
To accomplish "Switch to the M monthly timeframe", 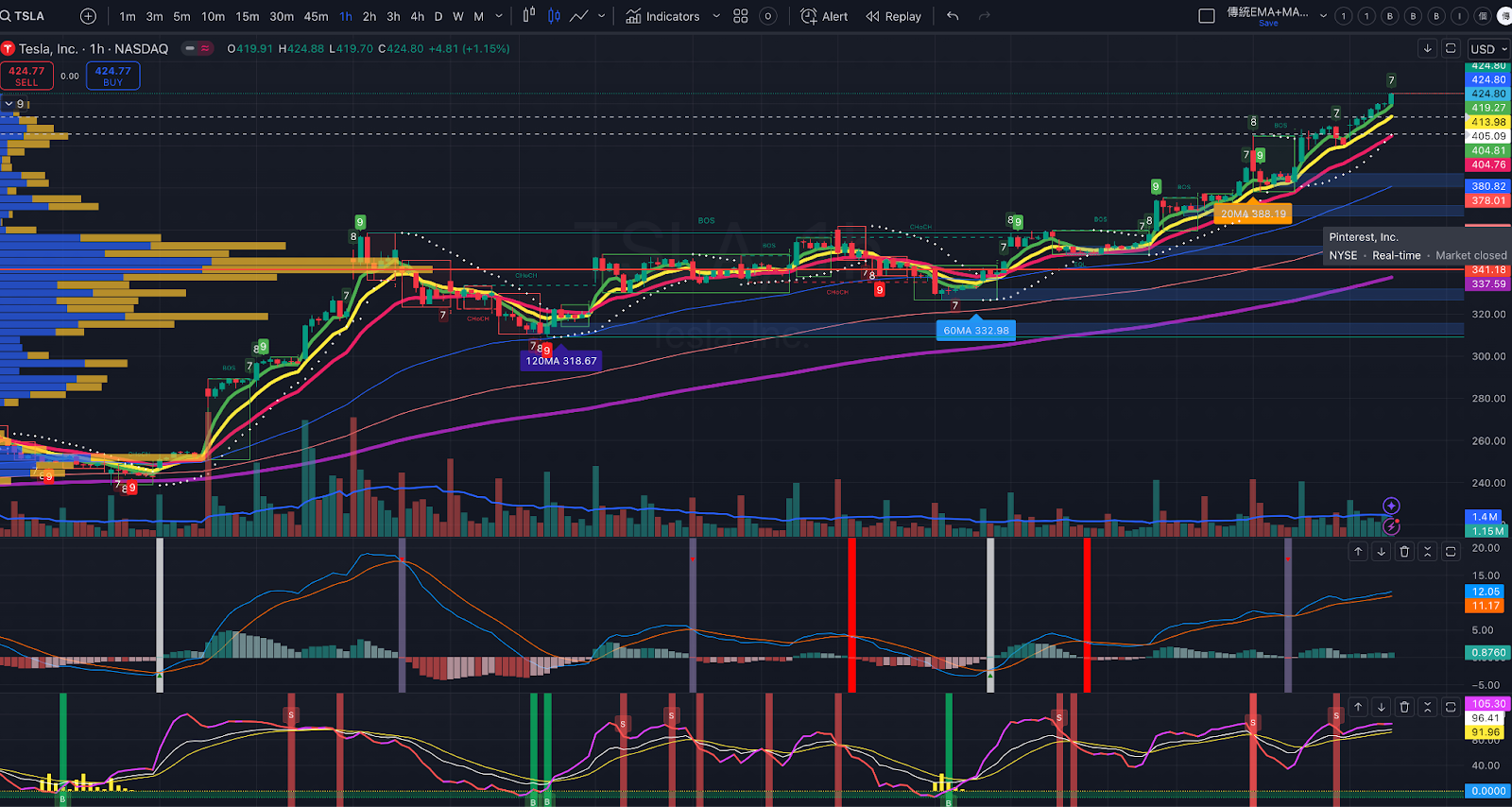I will click(479, 16).
